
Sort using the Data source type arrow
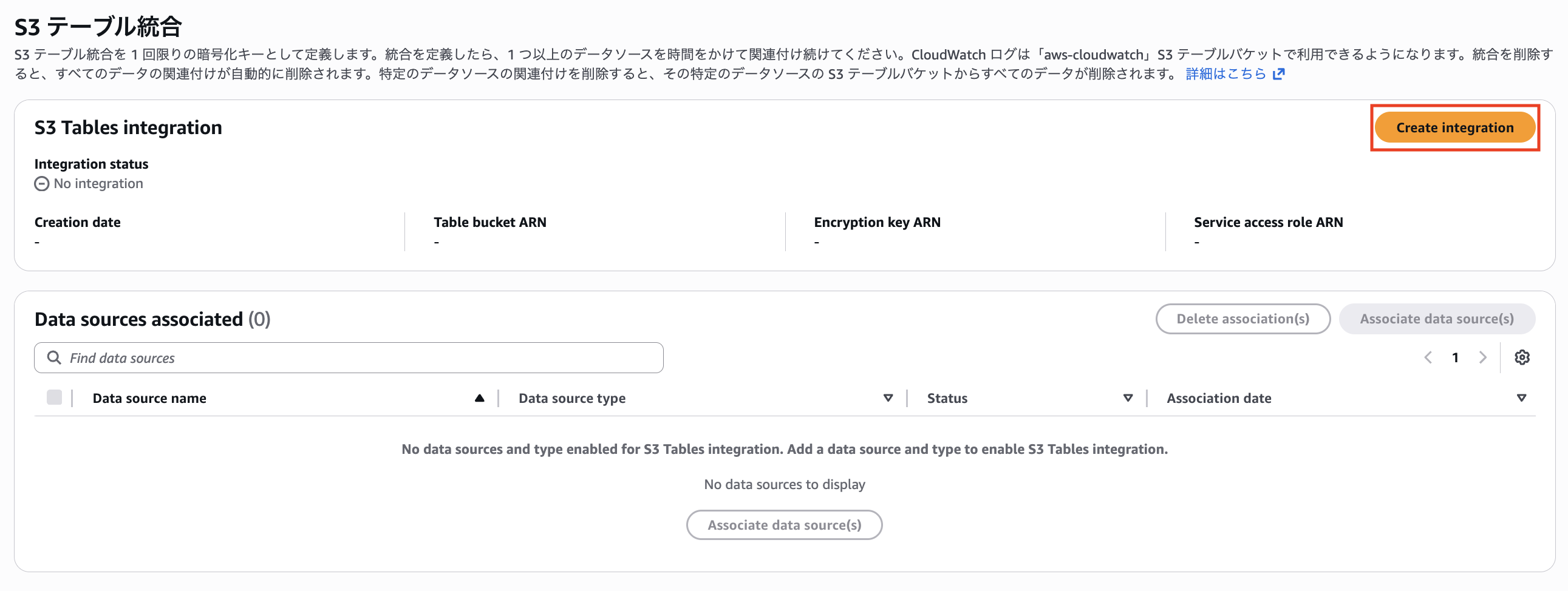click(x=888, y=398)
